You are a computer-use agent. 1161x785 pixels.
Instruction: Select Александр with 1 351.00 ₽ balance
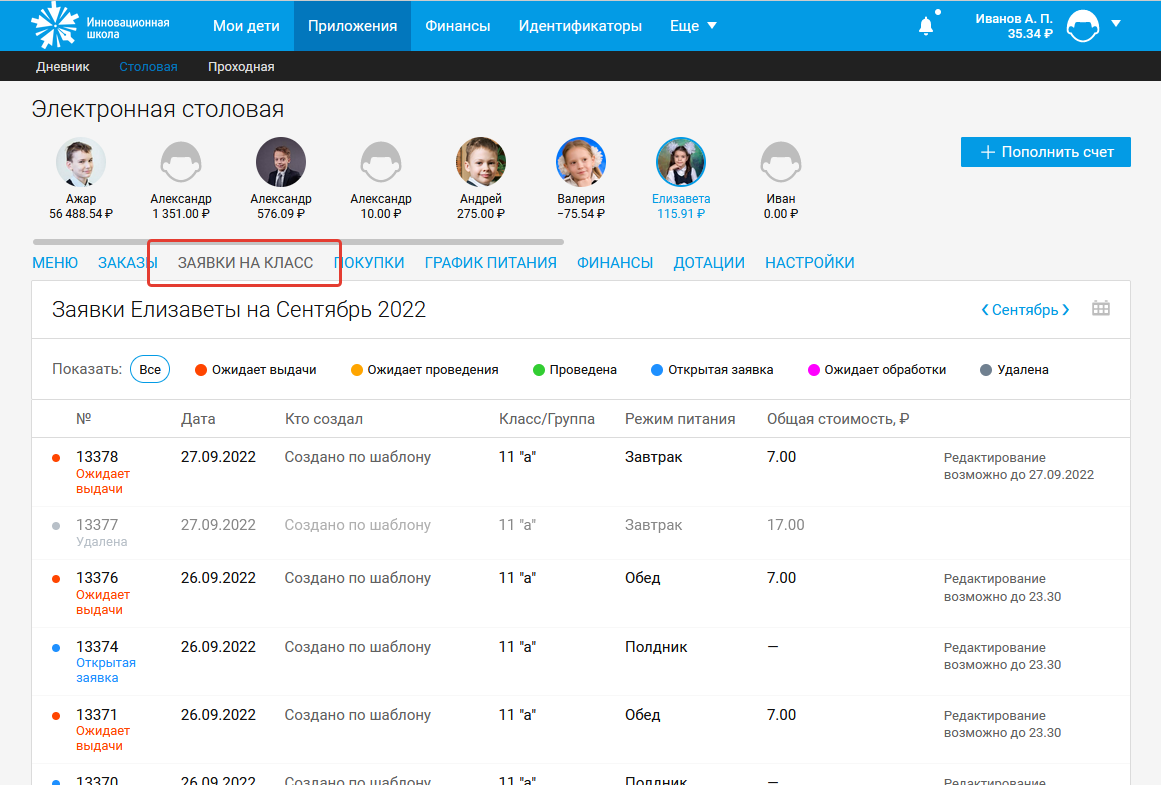point(181,162)
